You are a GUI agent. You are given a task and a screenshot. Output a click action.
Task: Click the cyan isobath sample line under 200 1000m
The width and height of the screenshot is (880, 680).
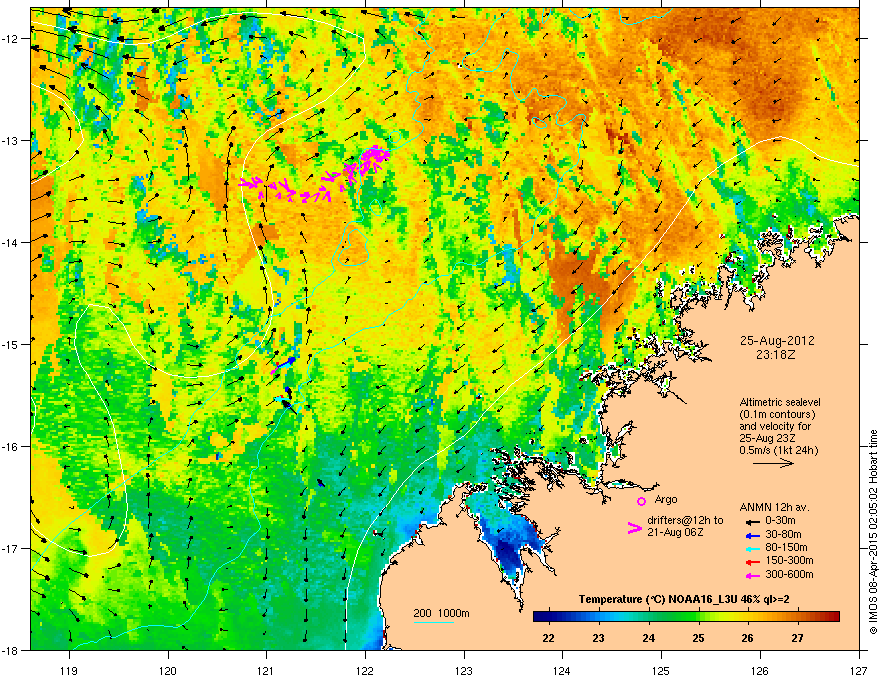(x=433, y=622)
